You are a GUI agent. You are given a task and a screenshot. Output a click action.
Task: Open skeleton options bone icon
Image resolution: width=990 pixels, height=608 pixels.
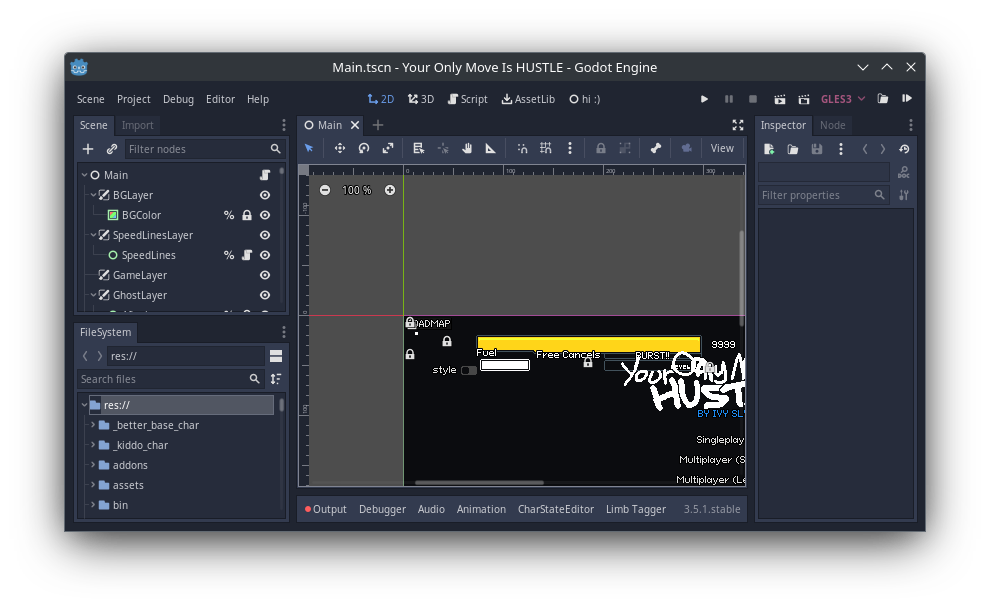click(656, 148)
